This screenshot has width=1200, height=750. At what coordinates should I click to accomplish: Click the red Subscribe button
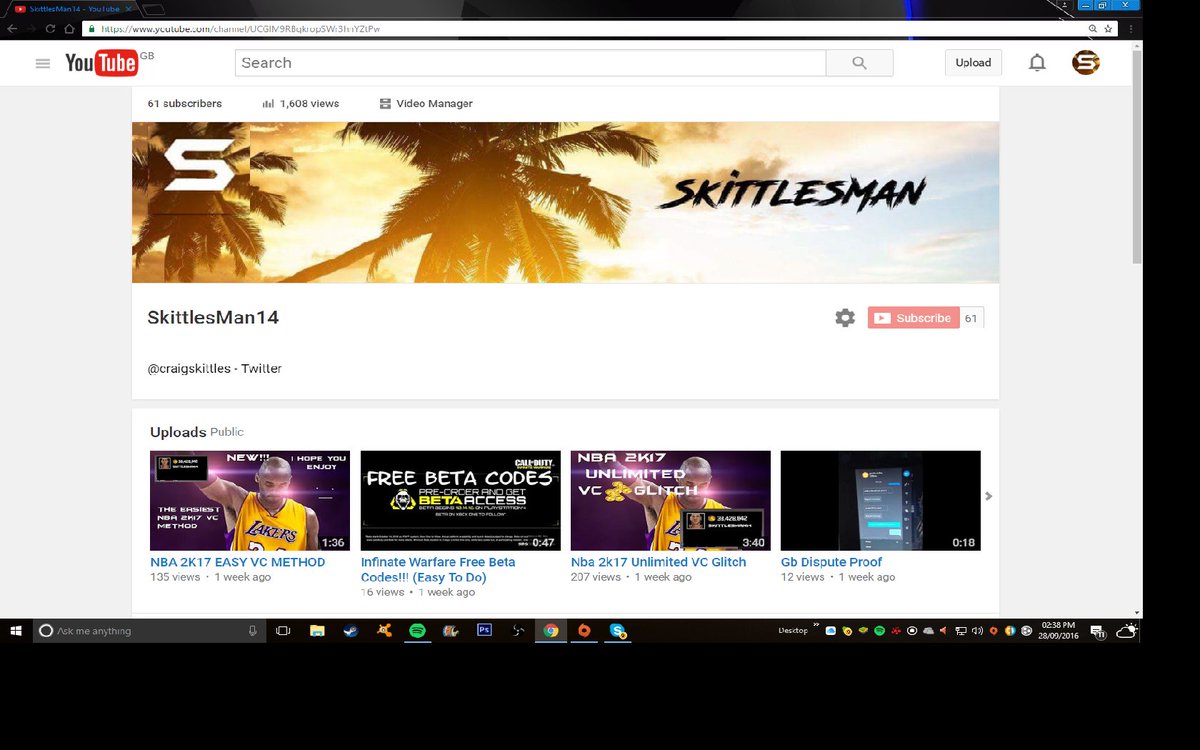coord(913,318)
